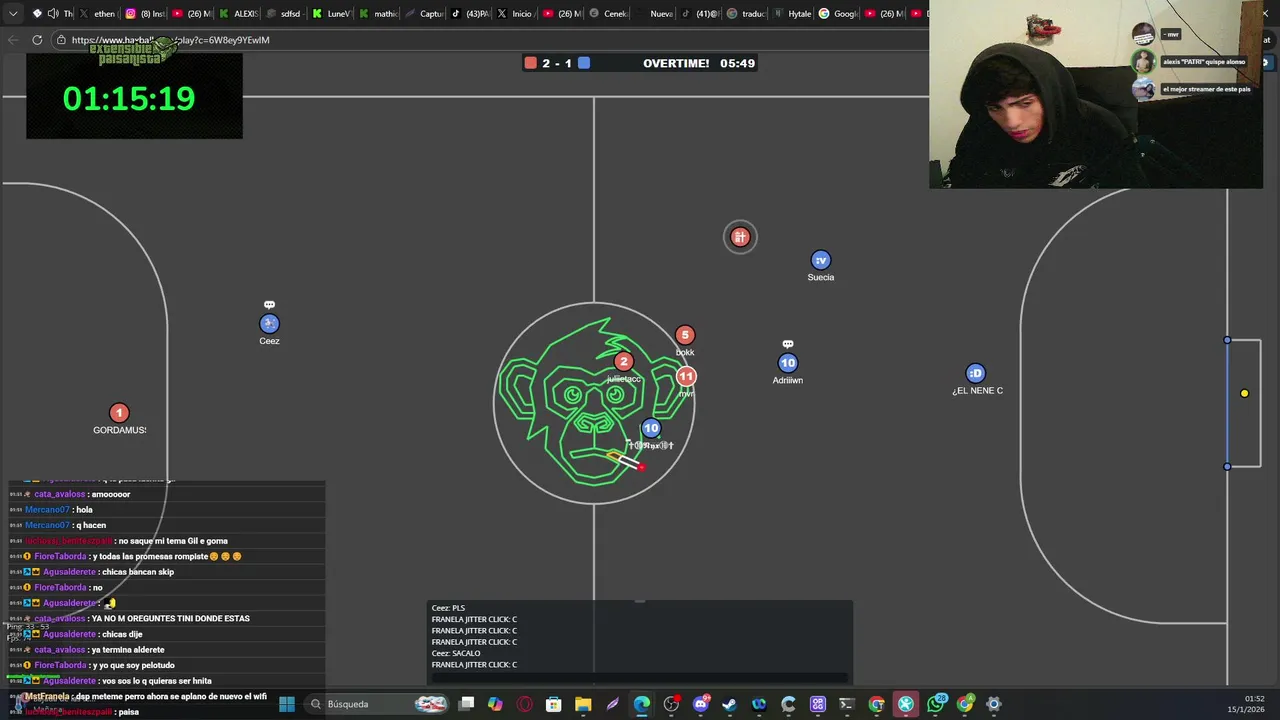Open the tab search dropdown arrow
The width and height of the screenshot is (1280, 720).
13,14
